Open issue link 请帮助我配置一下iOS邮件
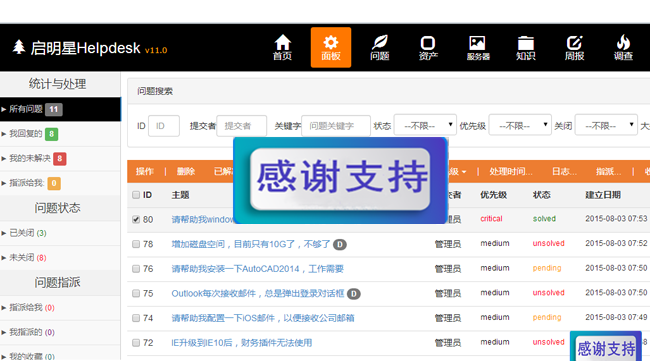 tap(263, 318)
